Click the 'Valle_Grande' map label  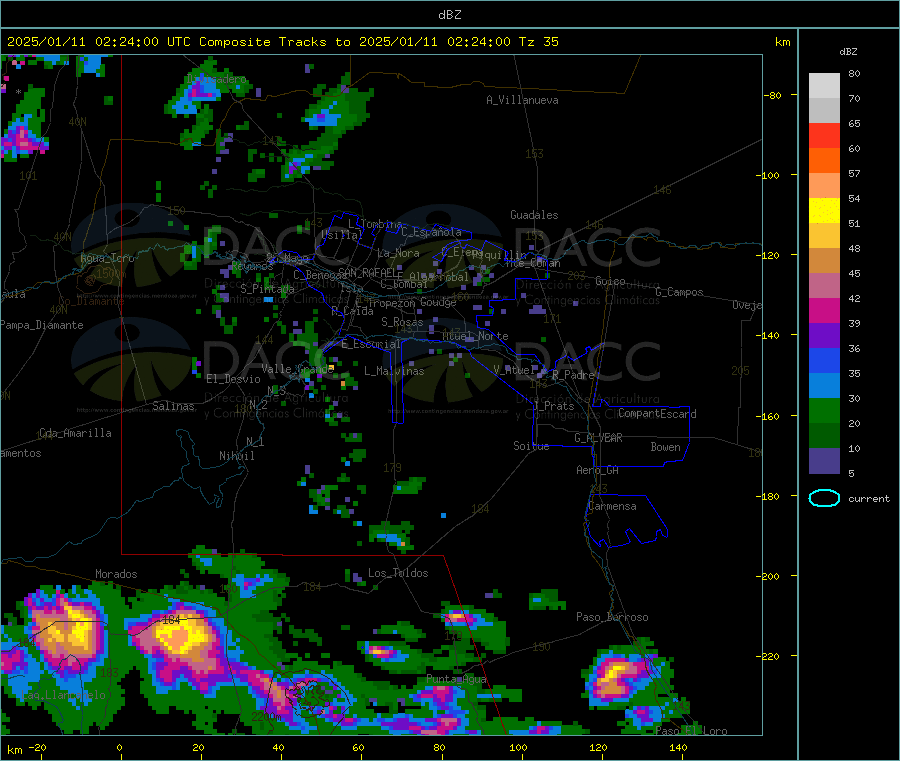pyautogui.click(x=297, y=368)
